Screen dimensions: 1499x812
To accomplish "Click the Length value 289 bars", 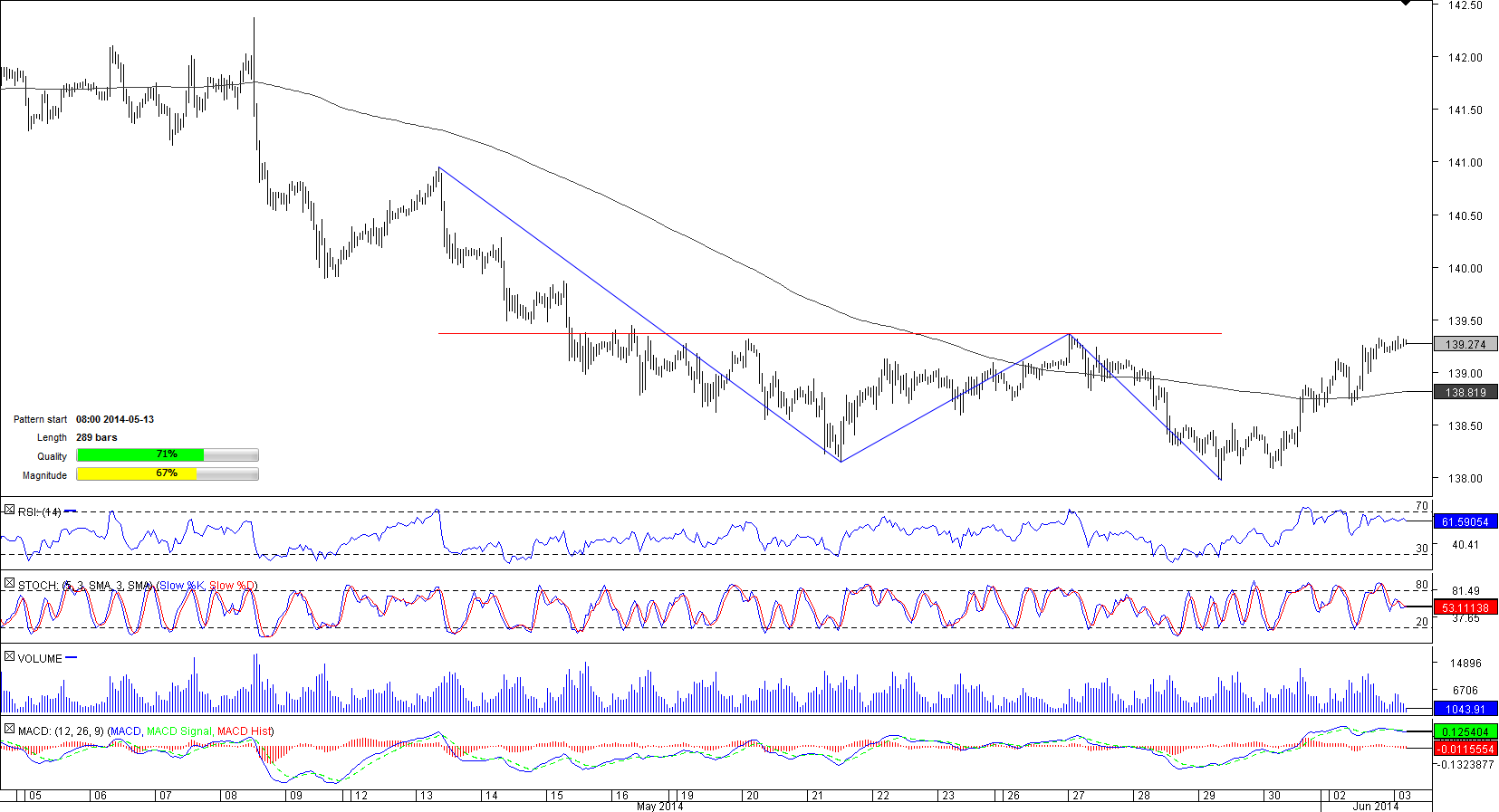I will pos(97,437).
